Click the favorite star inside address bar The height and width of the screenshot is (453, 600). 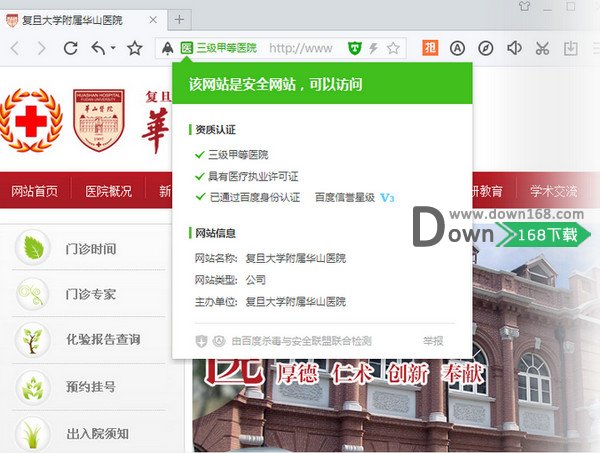point(393,48)
